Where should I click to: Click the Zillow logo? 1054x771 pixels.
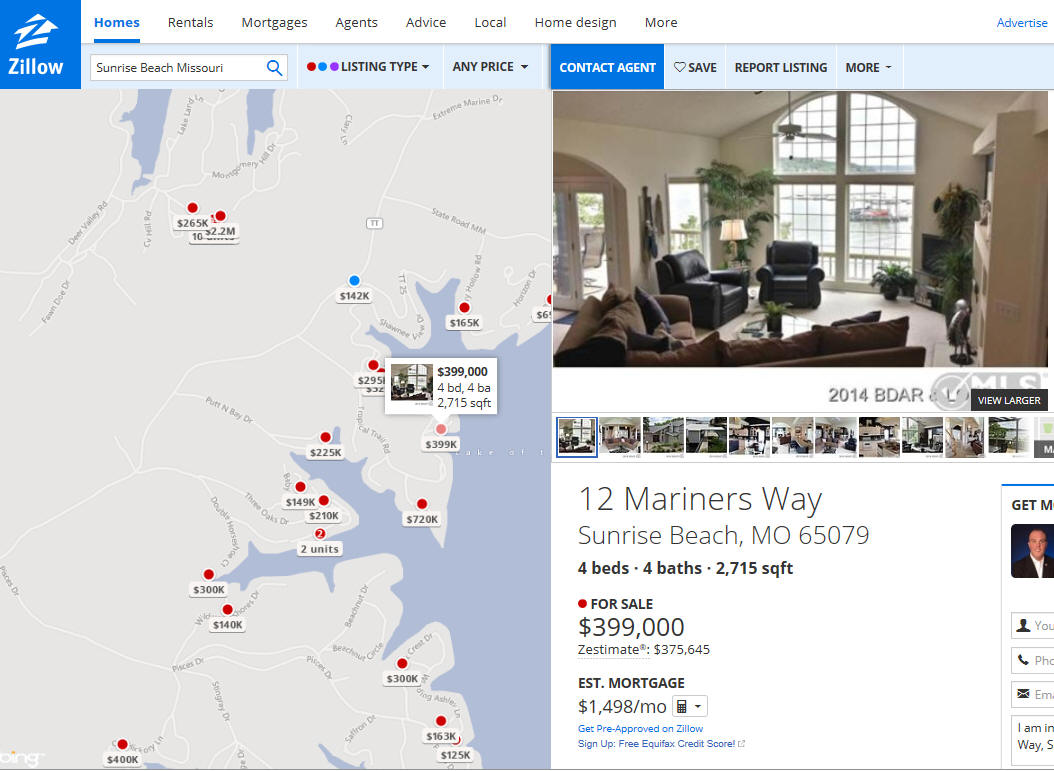click(x=36, y=44)
